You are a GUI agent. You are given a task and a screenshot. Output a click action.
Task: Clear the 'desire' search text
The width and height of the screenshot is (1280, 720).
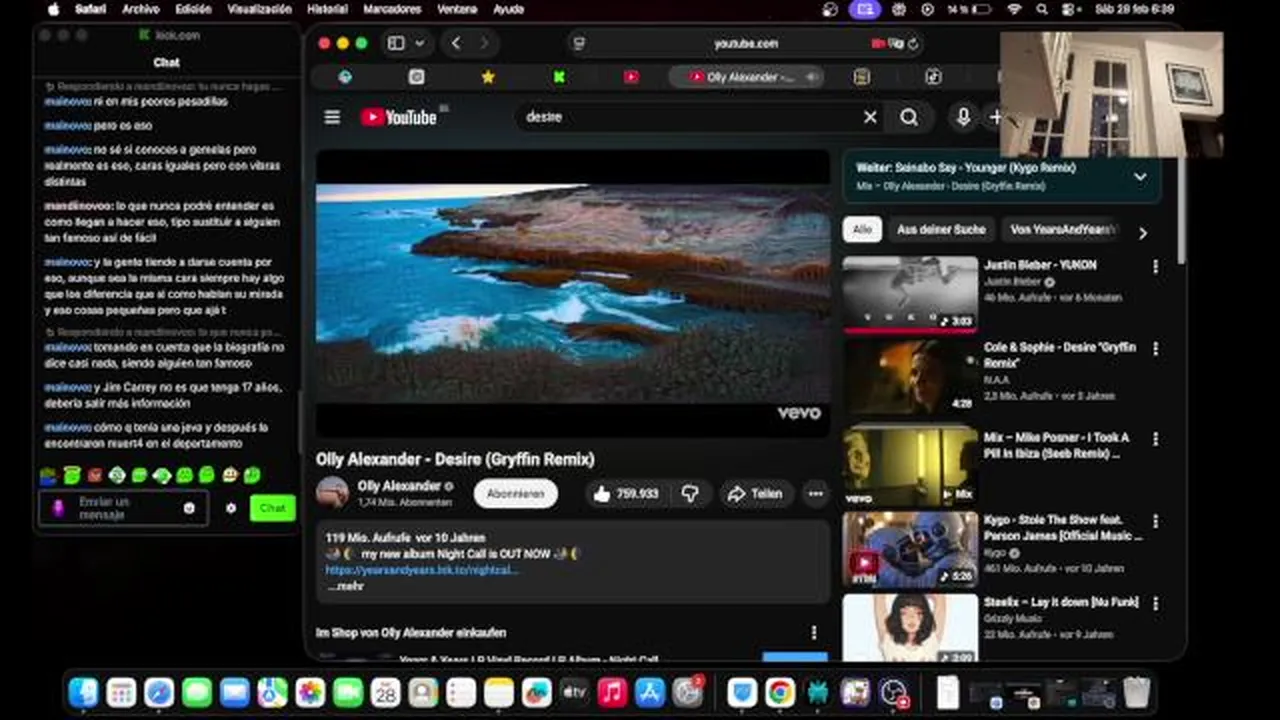tap(870, 117)
